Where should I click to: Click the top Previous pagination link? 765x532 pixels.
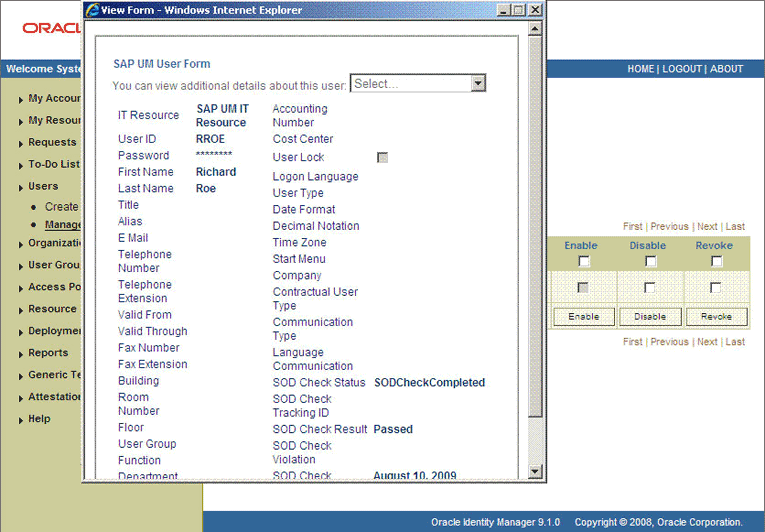click(x=669, y=226)
